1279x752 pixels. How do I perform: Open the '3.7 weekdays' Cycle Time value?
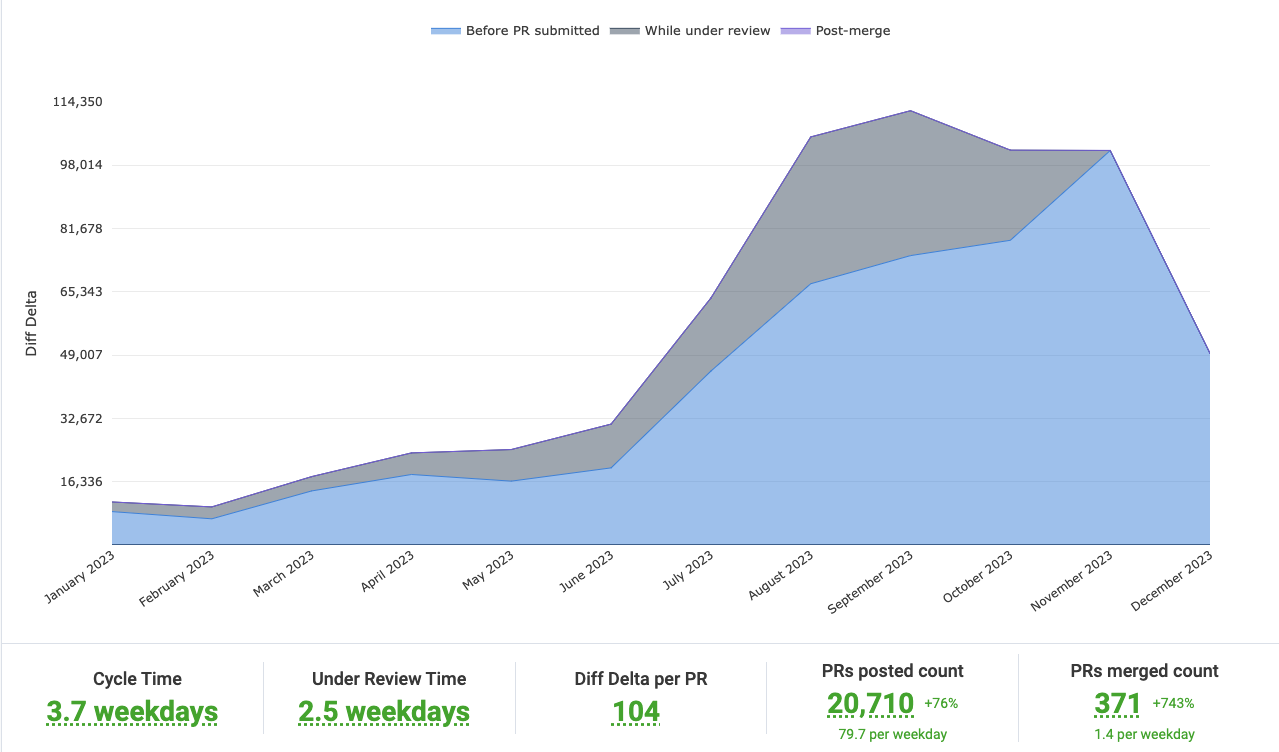coord(132,711)
